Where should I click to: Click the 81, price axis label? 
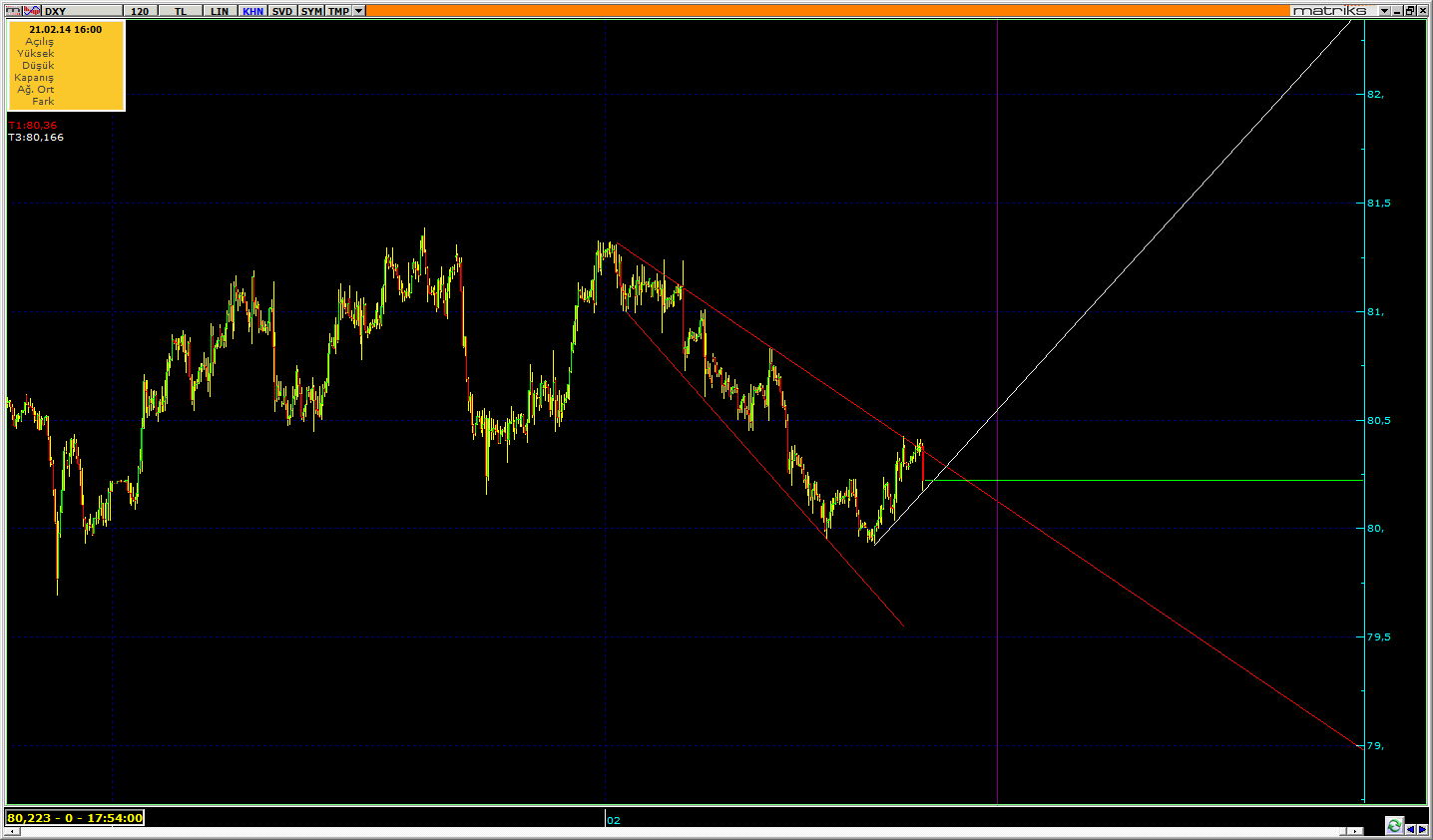pyautogui.click(x=1375, y=312)
